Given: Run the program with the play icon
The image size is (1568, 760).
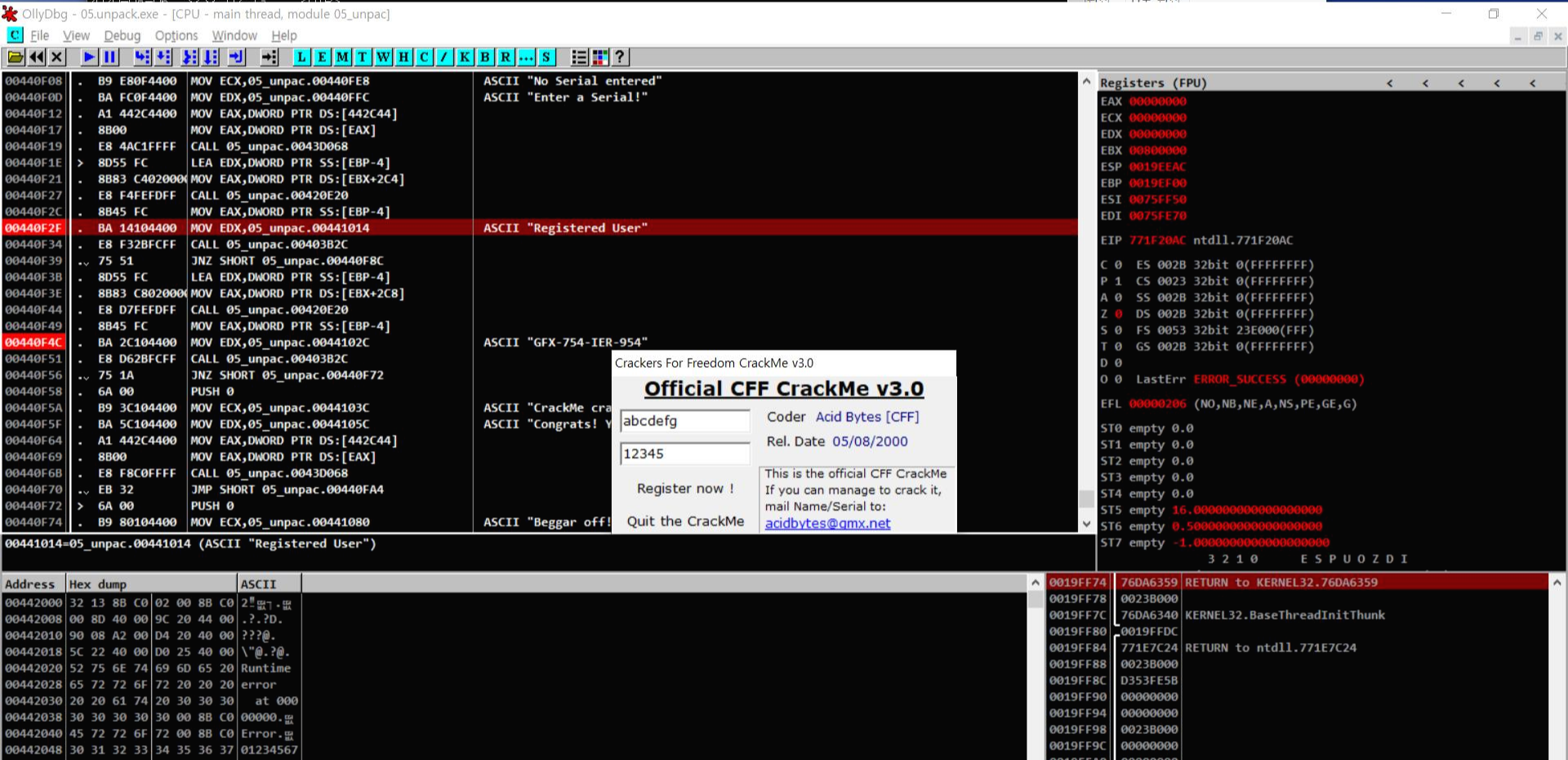Looking at the screenshot, I should (90, 57).
